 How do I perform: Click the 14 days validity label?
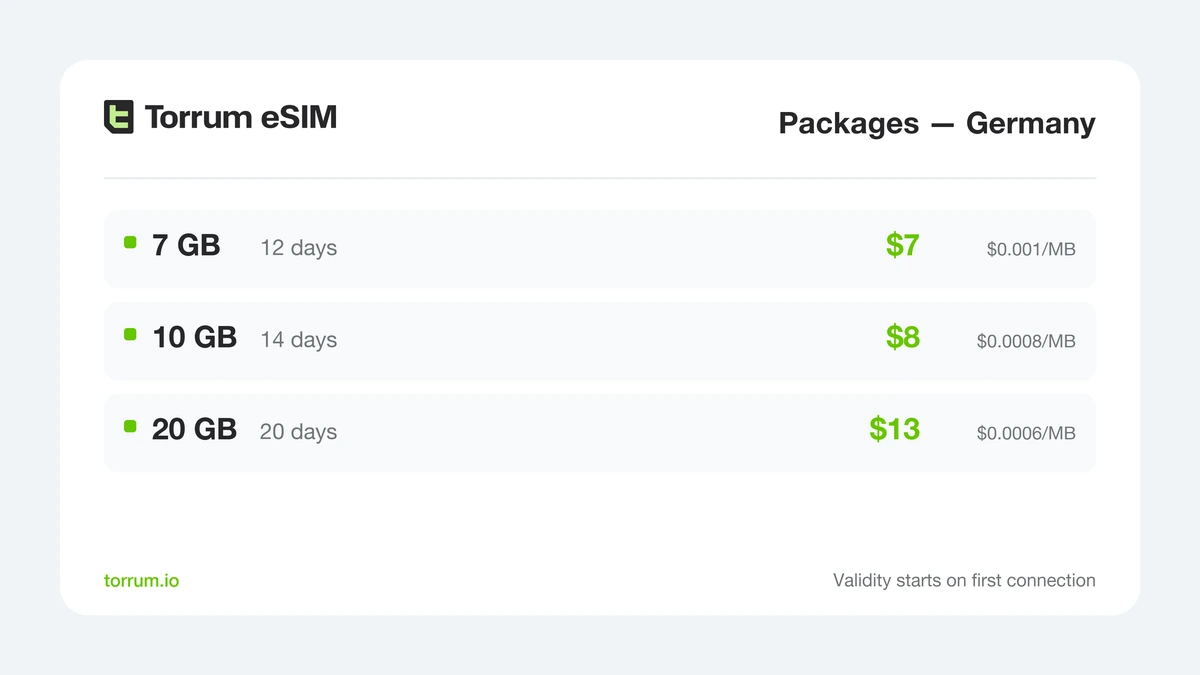tap(298, 340)
